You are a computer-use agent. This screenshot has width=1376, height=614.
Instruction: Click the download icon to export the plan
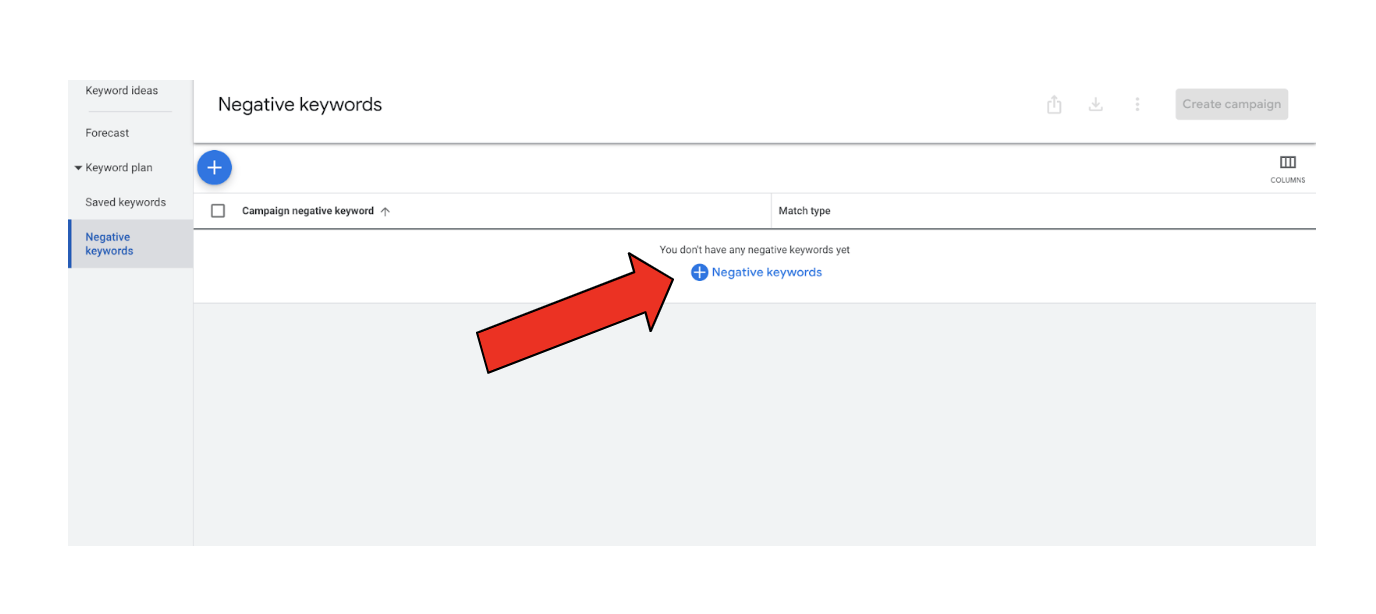coord(1095,104)
